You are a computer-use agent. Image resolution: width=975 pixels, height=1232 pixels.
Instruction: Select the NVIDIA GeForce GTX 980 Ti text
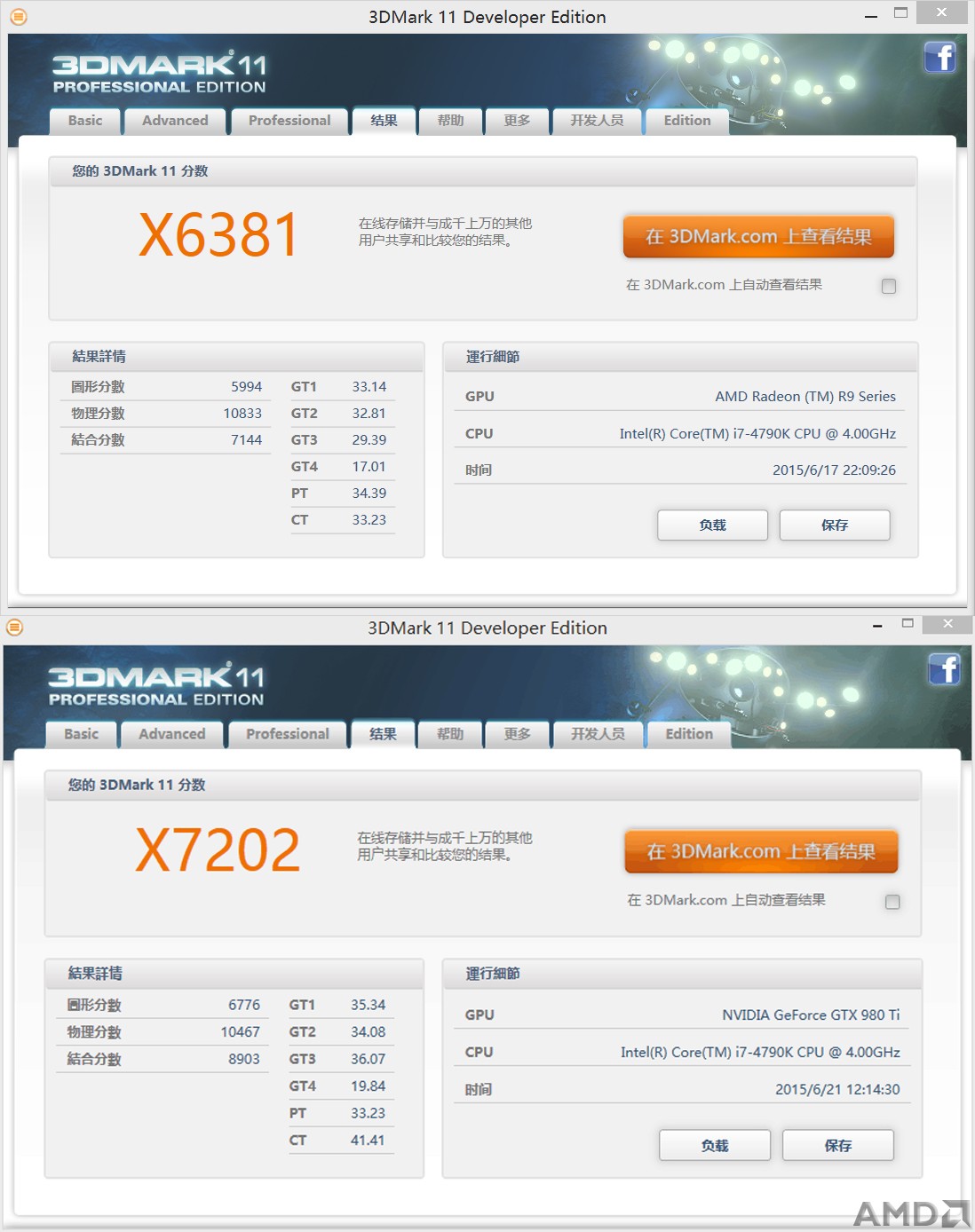pos(811,1015)
